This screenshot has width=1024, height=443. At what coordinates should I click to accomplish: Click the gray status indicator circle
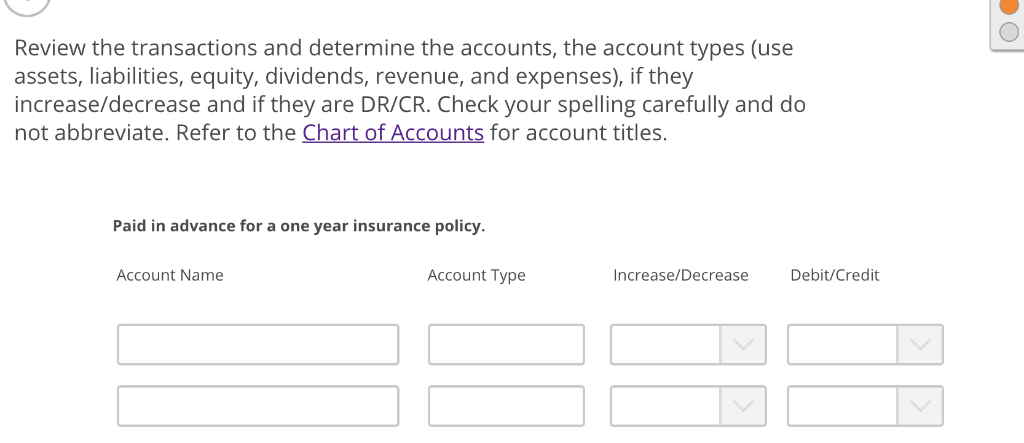click(x=1009, y=31)
